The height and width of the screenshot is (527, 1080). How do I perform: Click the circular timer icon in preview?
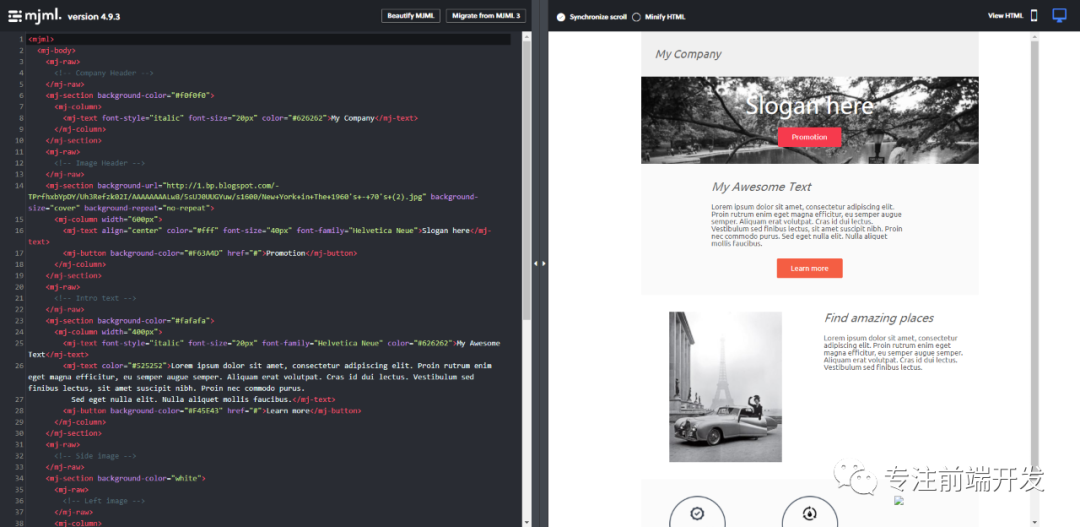(810, 513)
